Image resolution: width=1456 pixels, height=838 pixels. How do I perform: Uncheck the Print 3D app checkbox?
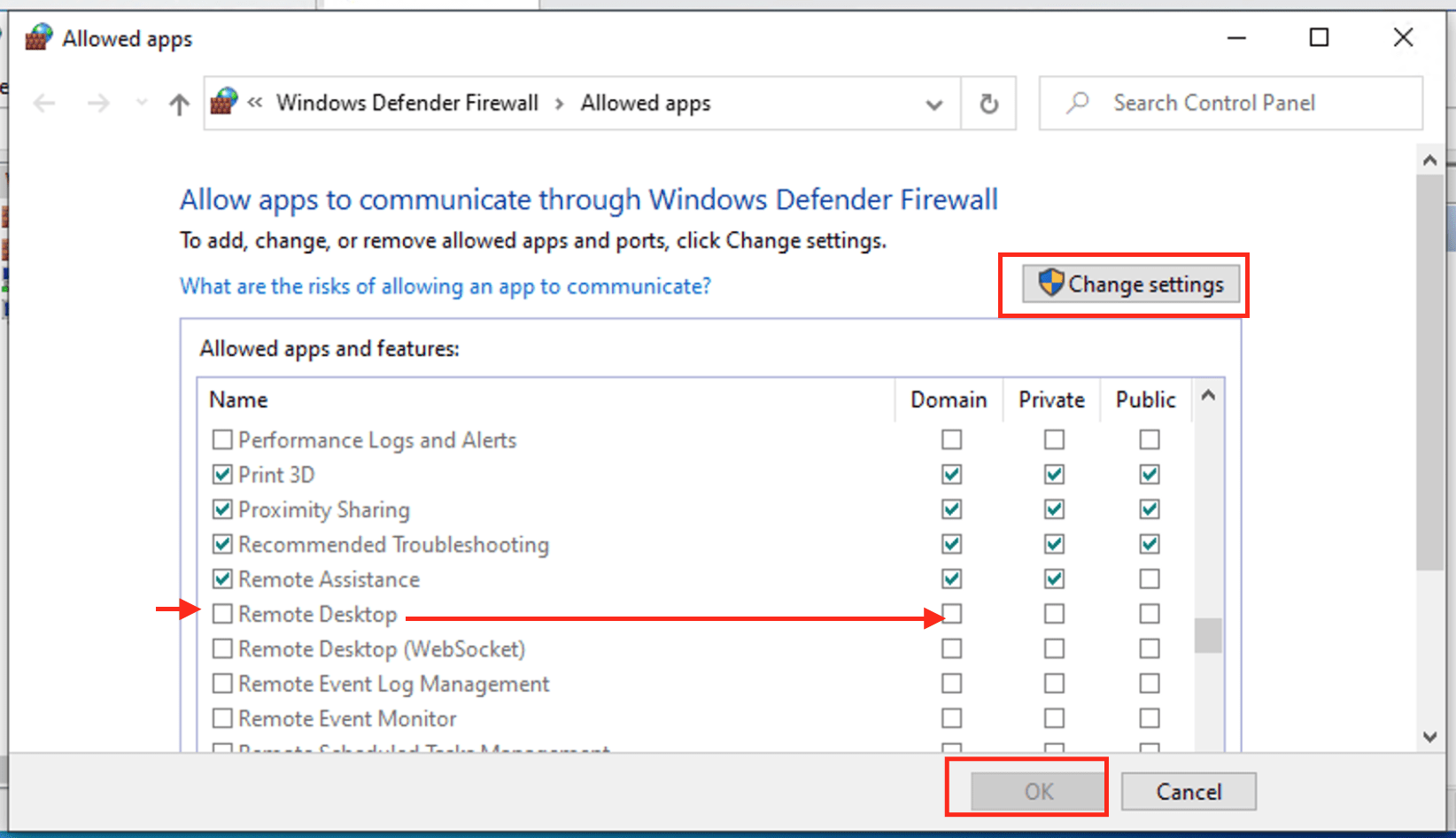pos(222,475)
